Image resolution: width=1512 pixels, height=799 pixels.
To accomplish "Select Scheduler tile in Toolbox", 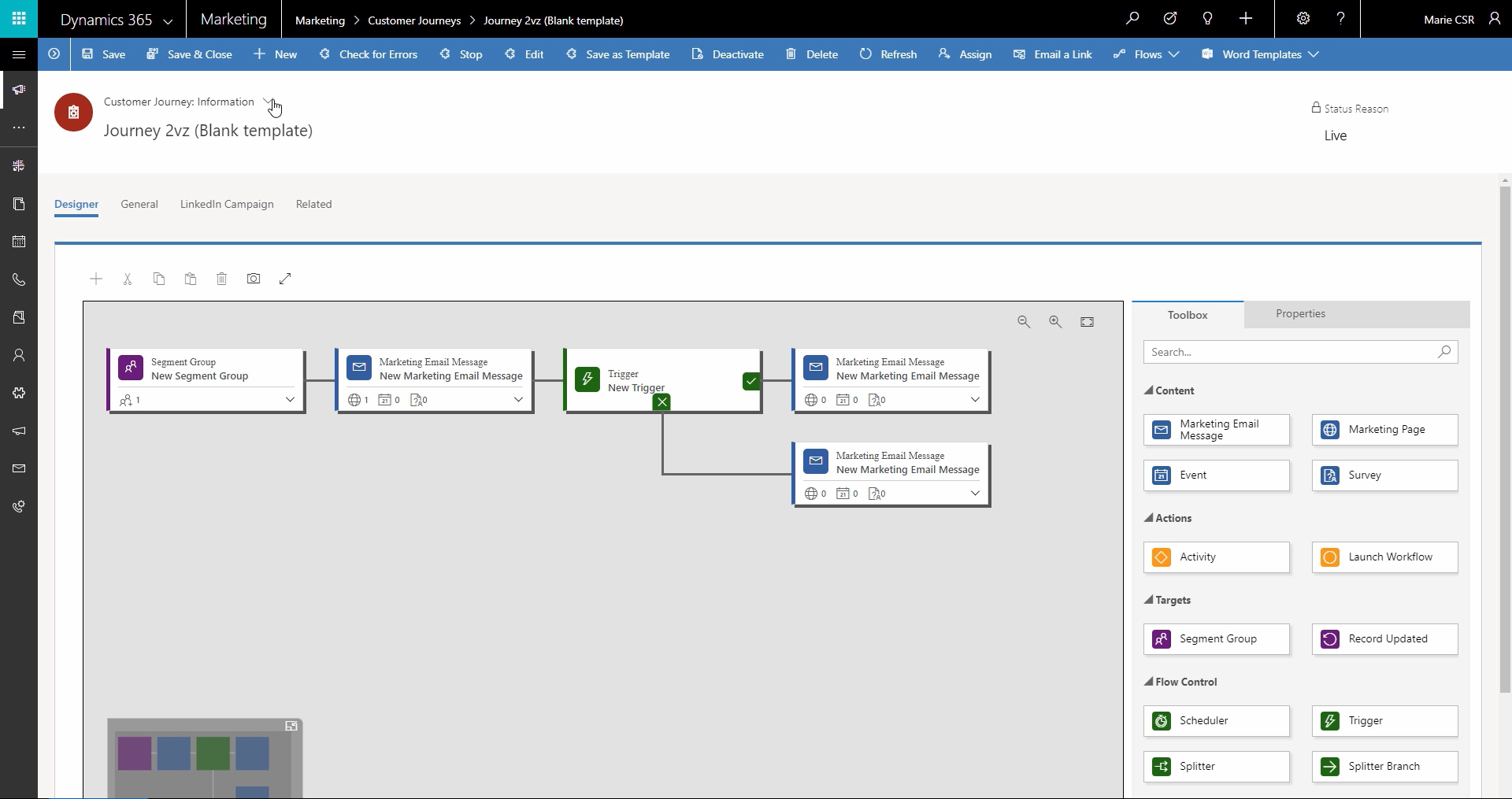I will [x=1217, y=721].
